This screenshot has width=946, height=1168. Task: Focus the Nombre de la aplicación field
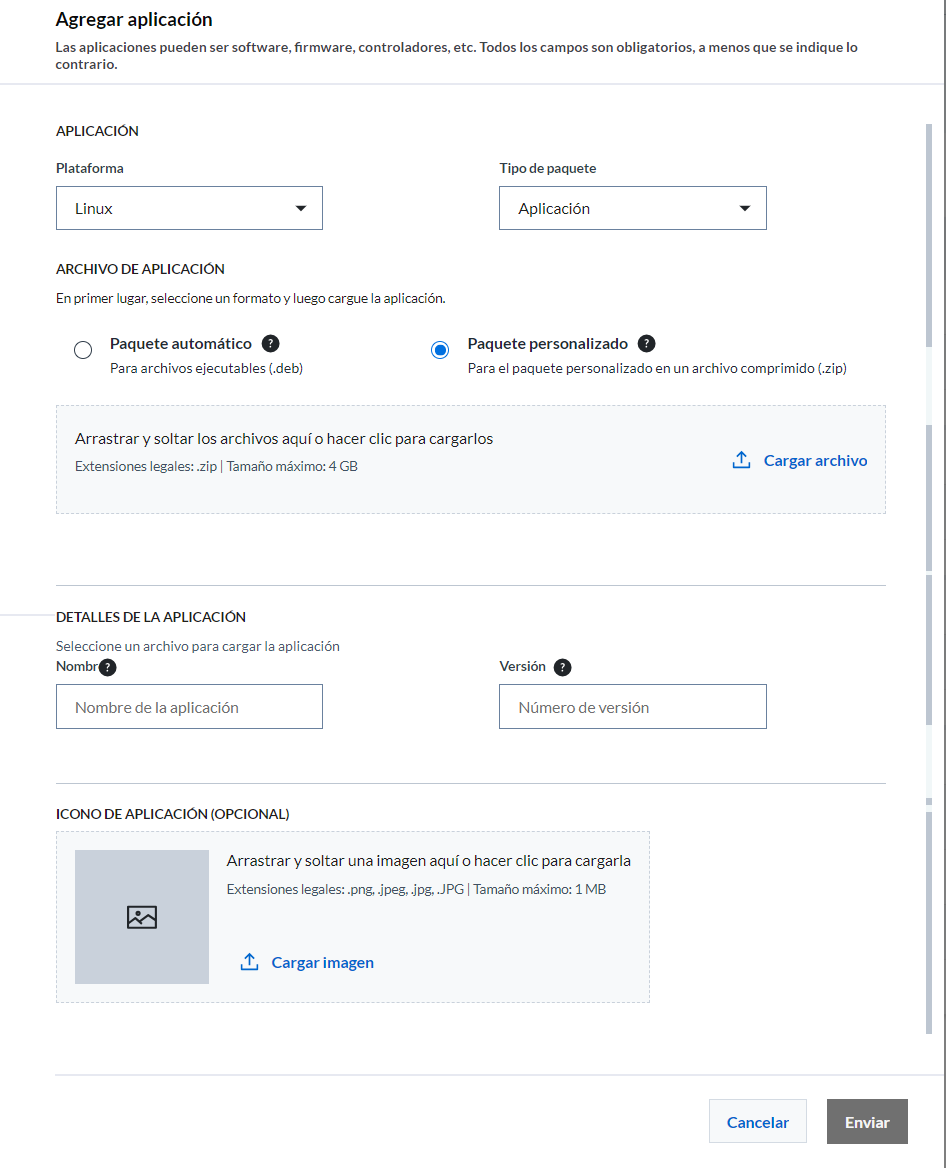189,706
